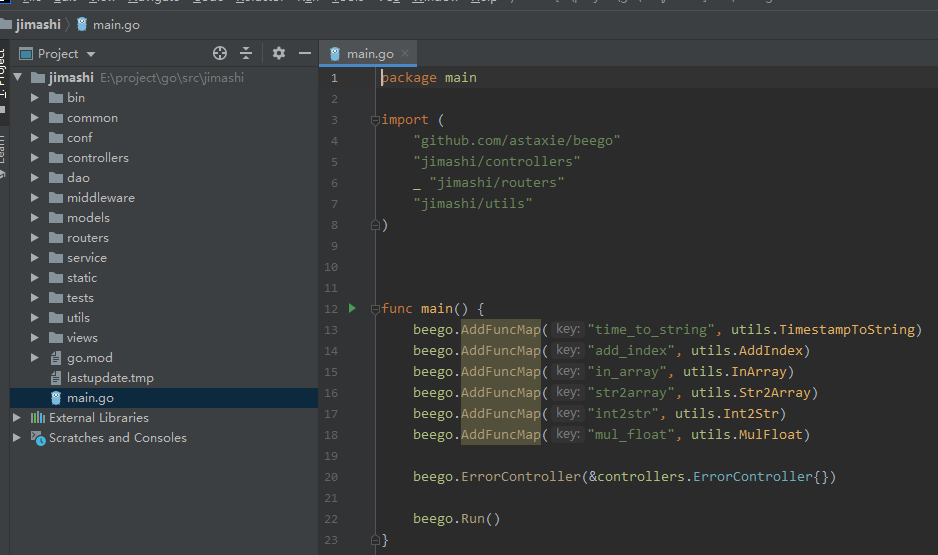The width and height of the screenshot is (938, 555).
Task: Click jimashi in the navigation breadcrumb
Action: point(37,24)
